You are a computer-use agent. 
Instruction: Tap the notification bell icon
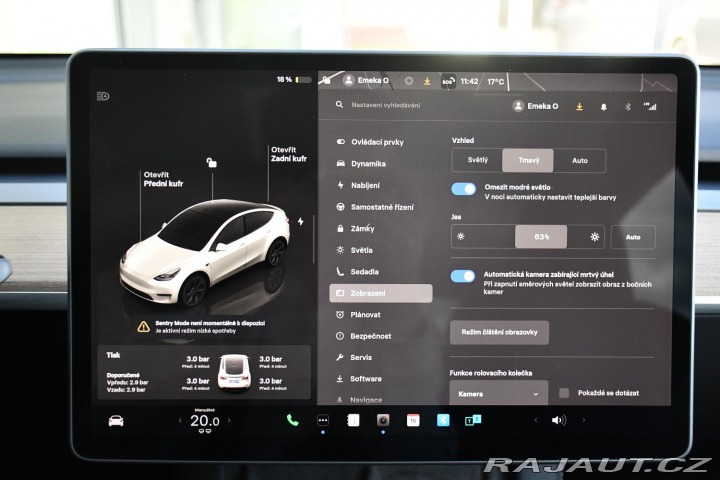(x=603, y=107)
